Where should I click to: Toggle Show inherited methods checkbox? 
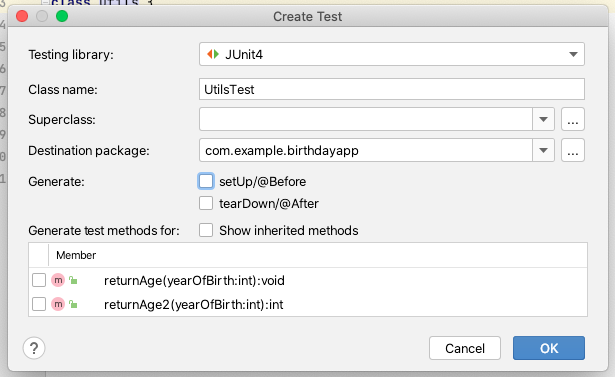coord(206,230)
